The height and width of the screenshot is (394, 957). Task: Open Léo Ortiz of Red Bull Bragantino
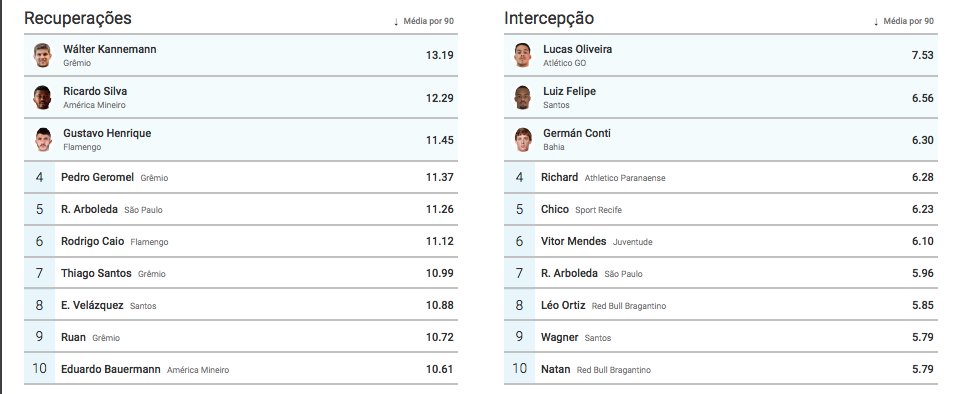pos(563,305)
